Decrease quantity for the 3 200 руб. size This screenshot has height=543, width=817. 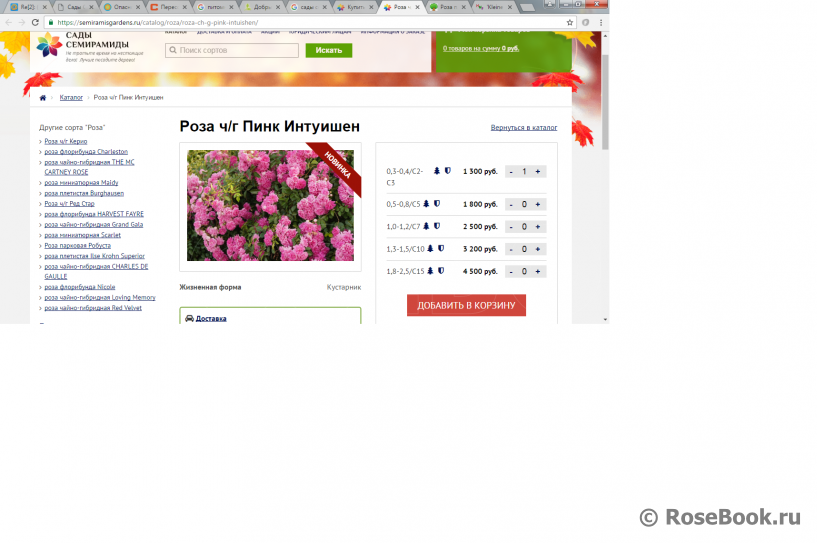[511, 249]
